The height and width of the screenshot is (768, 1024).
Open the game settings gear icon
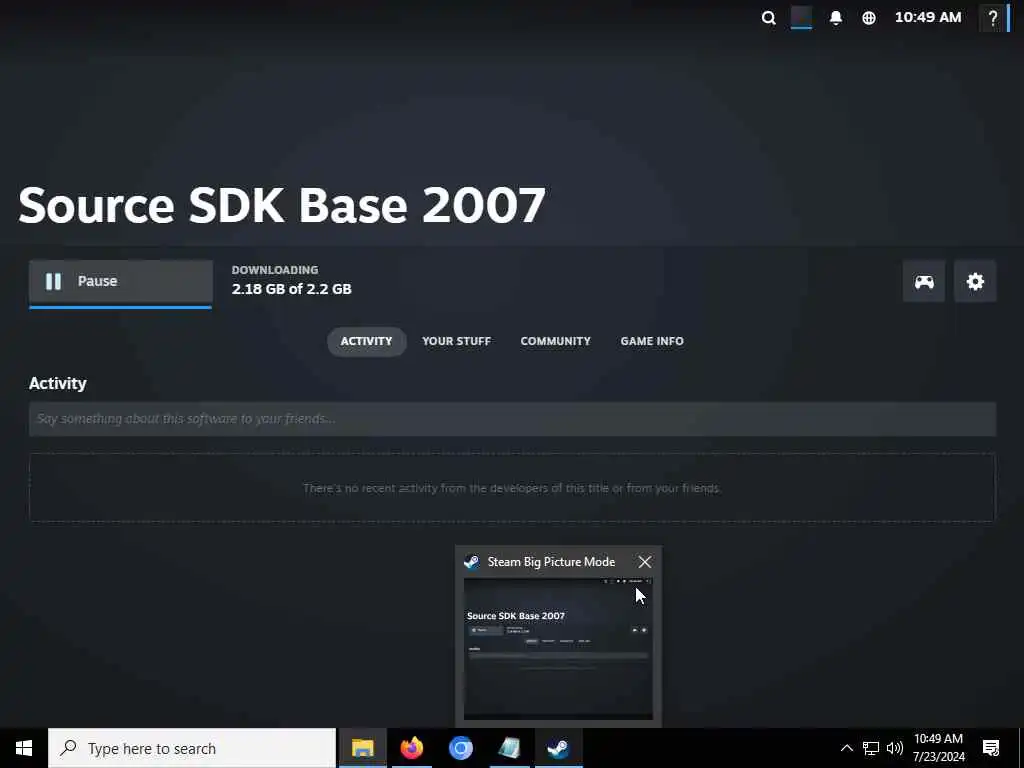pyautogui.click(x=975, y=281)
